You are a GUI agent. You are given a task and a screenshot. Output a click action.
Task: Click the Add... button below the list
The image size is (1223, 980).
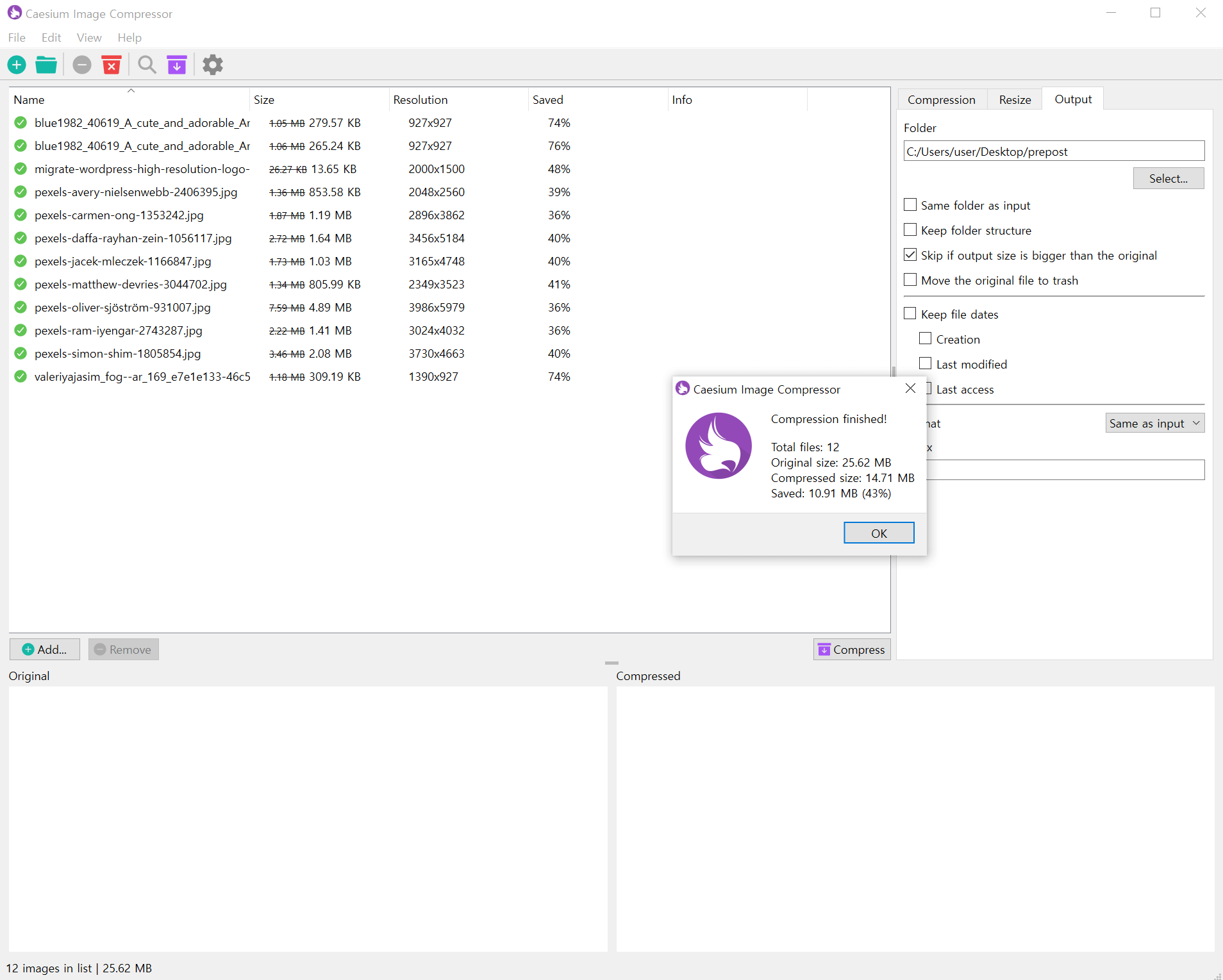tap(45, 649)
